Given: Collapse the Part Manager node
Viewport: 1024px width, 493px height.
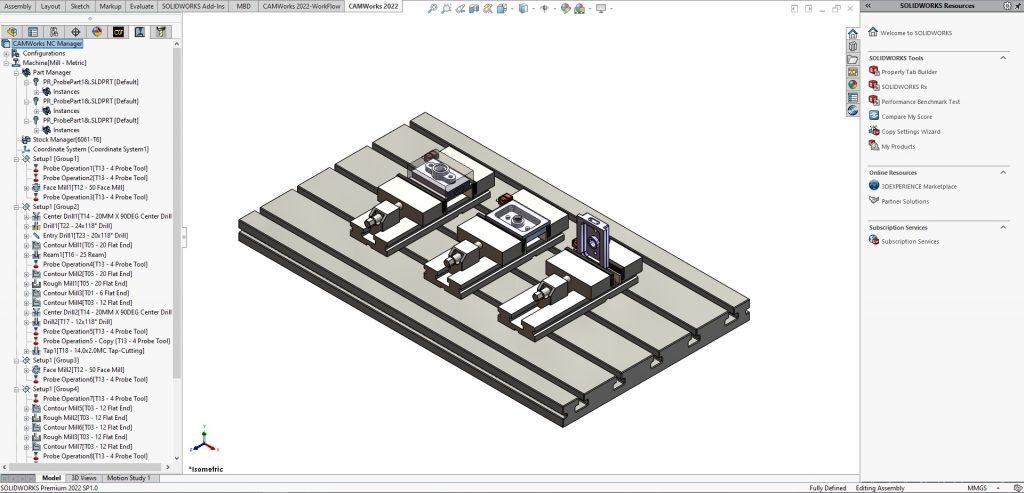Looking at the screenshot, I should coord(16,72).
